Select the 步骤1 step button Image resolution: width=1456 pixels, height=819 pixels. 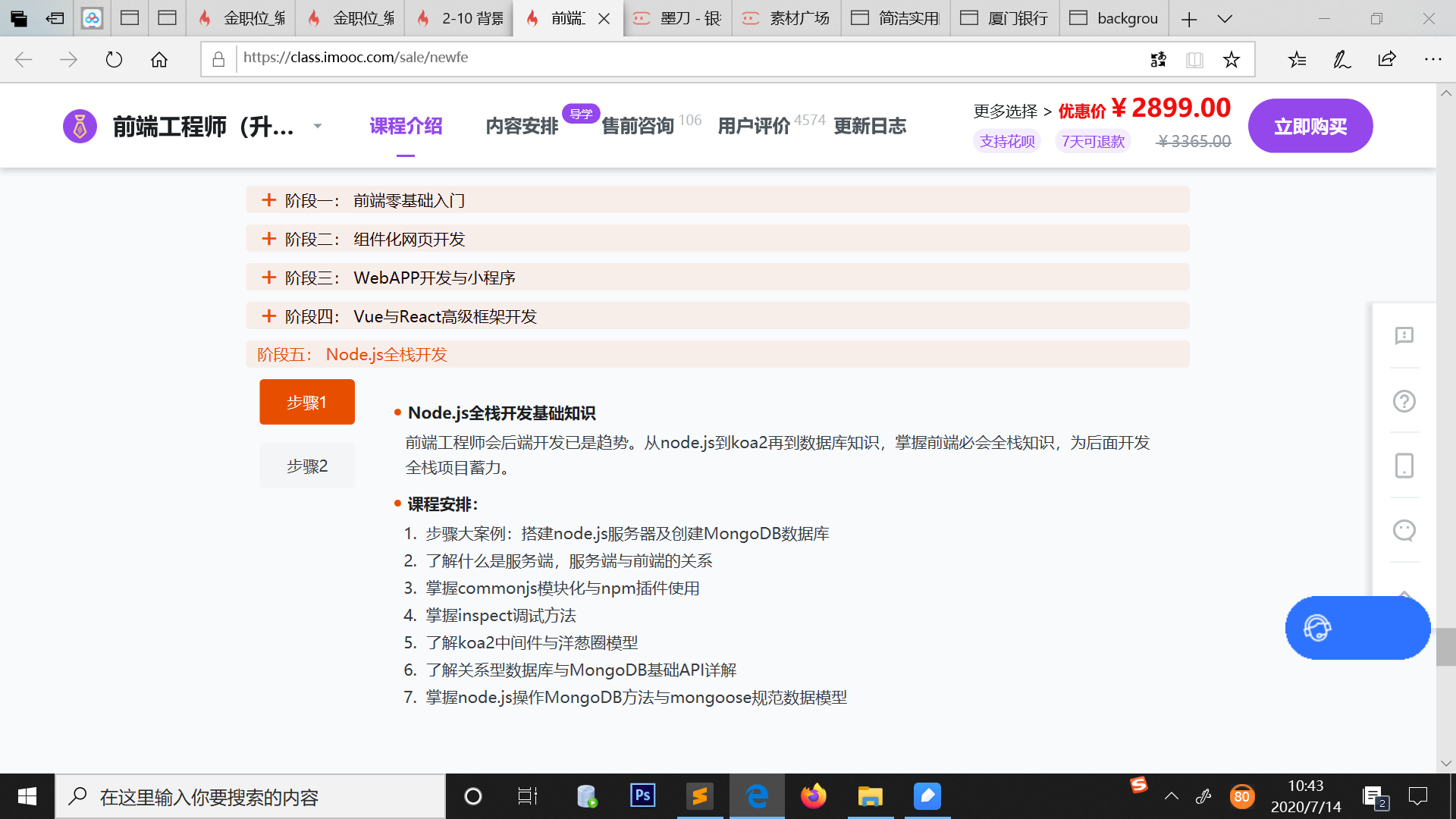pos(307,402)
